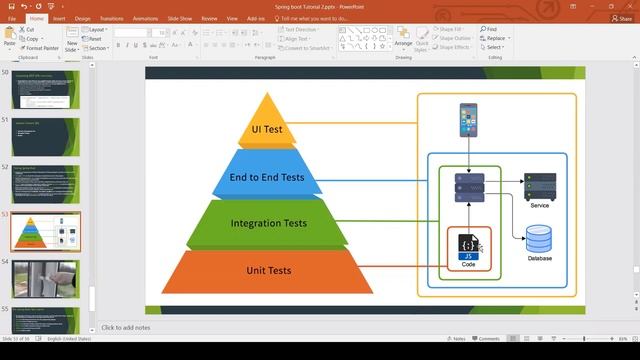Click the Tell me what you want search box
Image resolution: width=640 pixels, height=360 pixels.
point(311,18)
